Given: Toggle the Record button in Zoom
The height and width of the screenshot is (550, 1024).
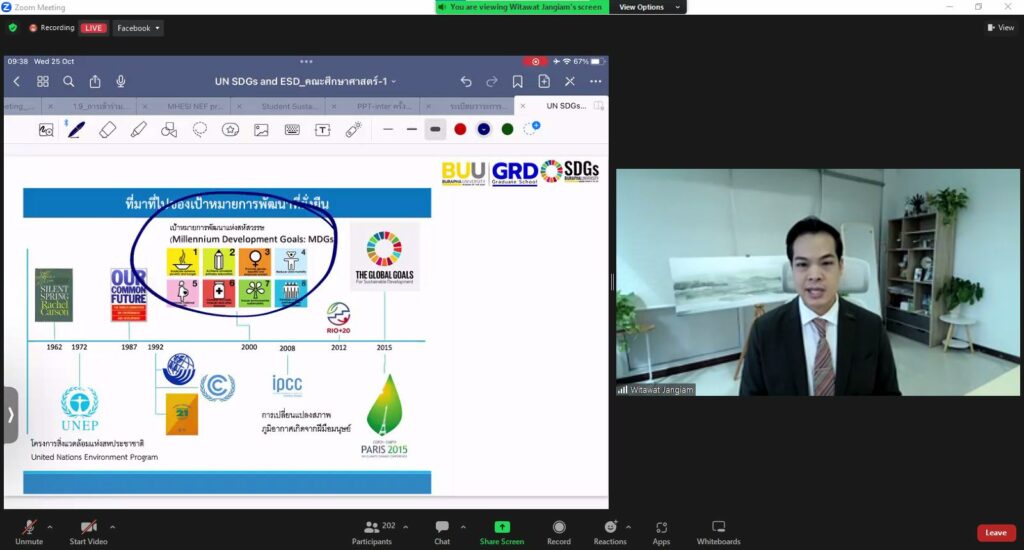Looking at the screenshot, I should click(x=559, y=530).
